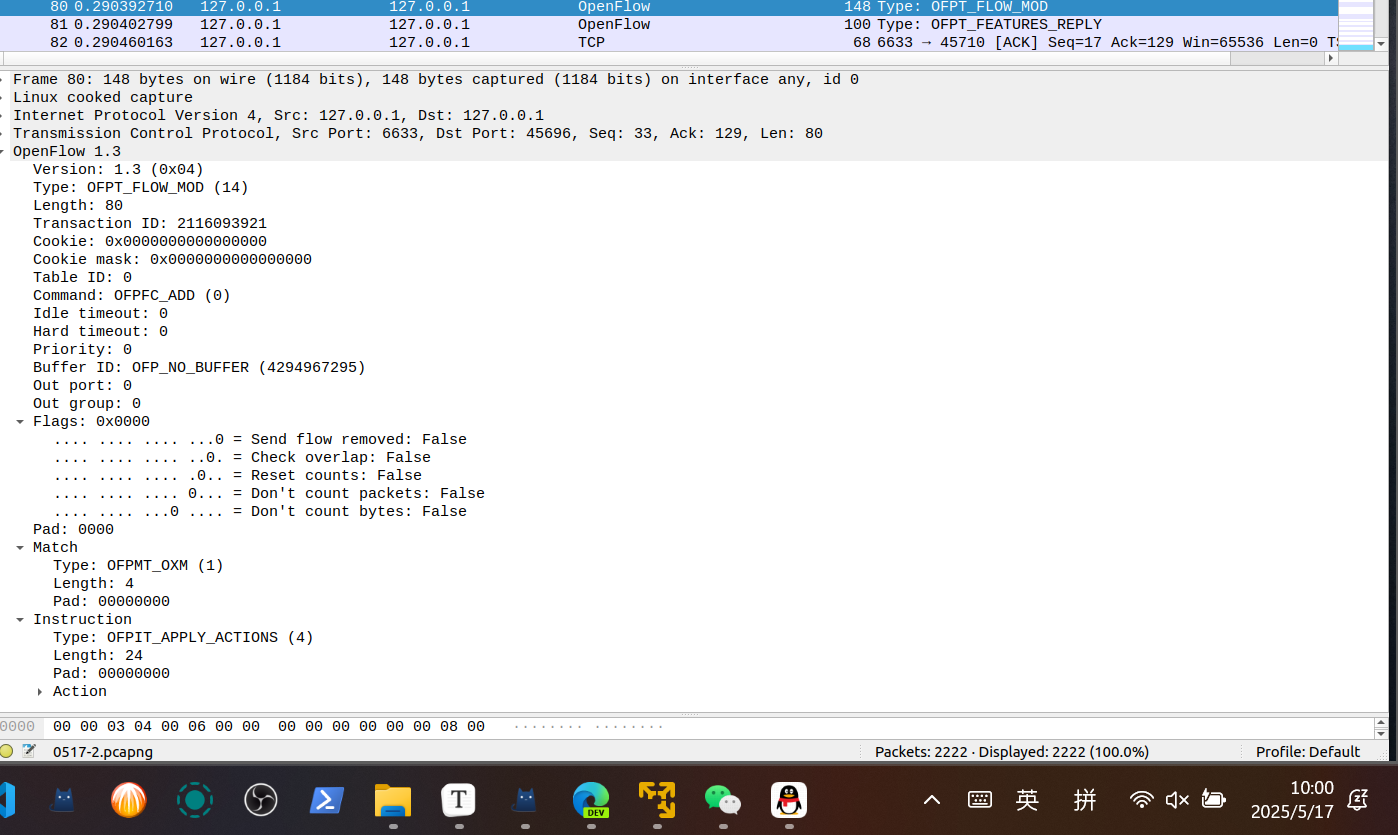Open the QQ penguin taskbar icon
Screen dimensions: 1398x835
[x=789, y=800]
